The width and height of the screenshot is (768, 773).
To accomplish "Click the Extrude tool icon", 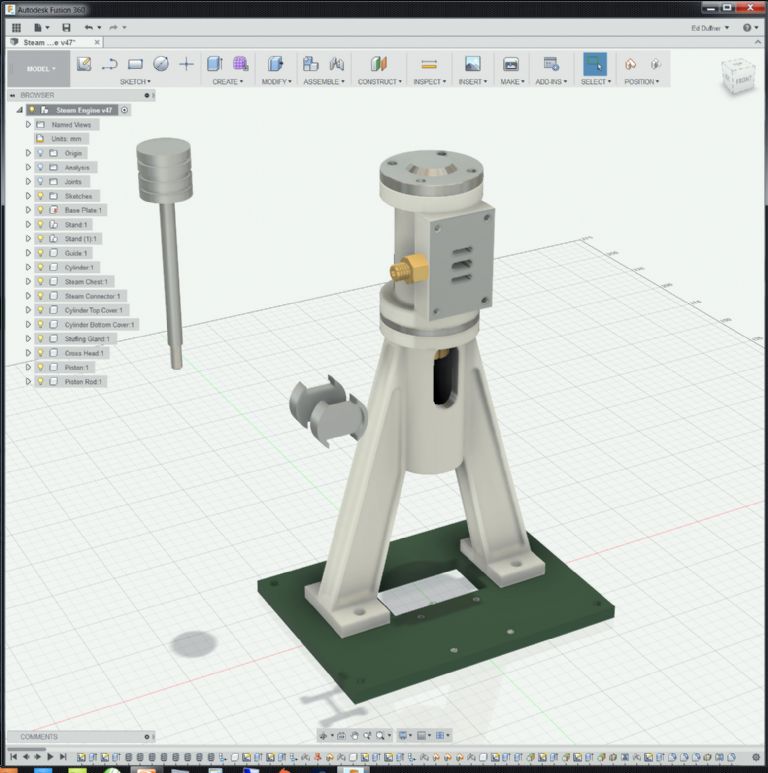I will tap(215, 64).
